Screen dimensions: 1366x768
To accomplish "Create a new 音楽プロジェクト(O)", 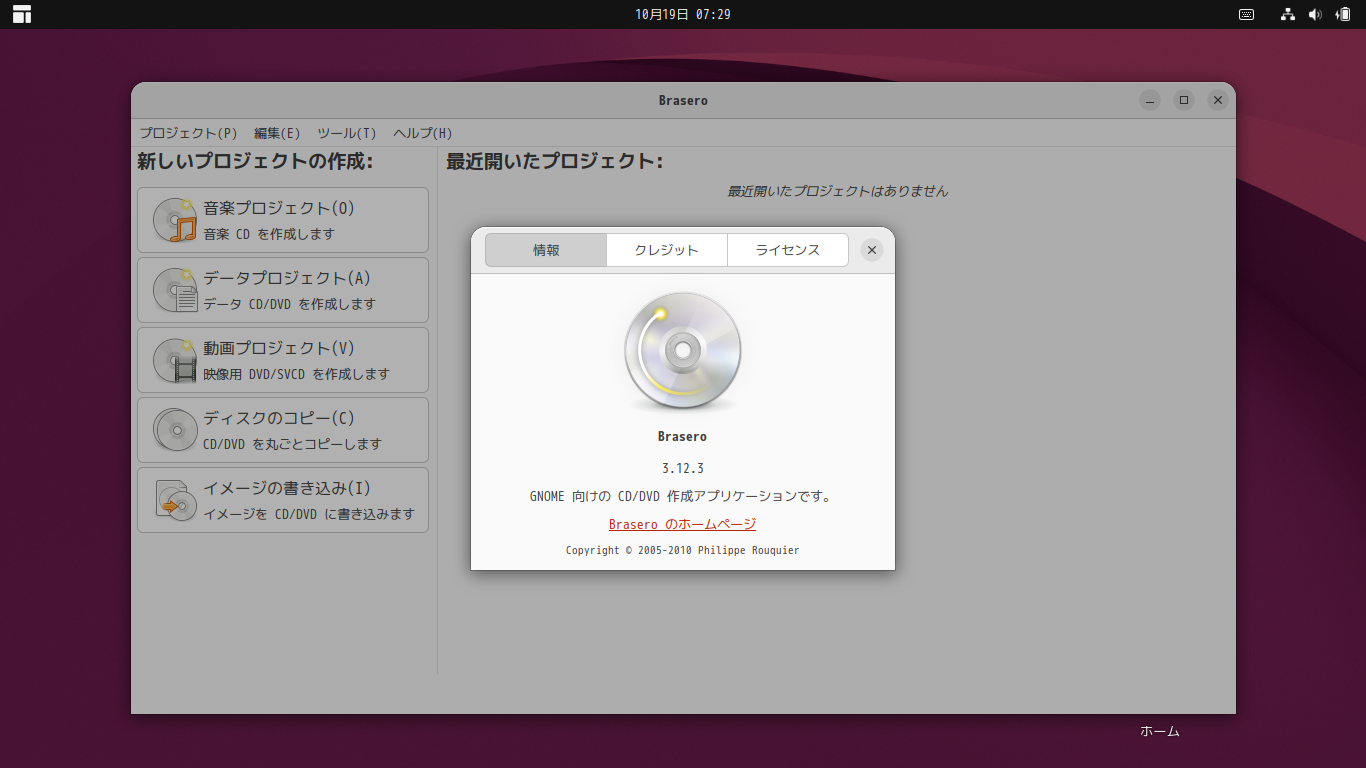I will 283,220.
